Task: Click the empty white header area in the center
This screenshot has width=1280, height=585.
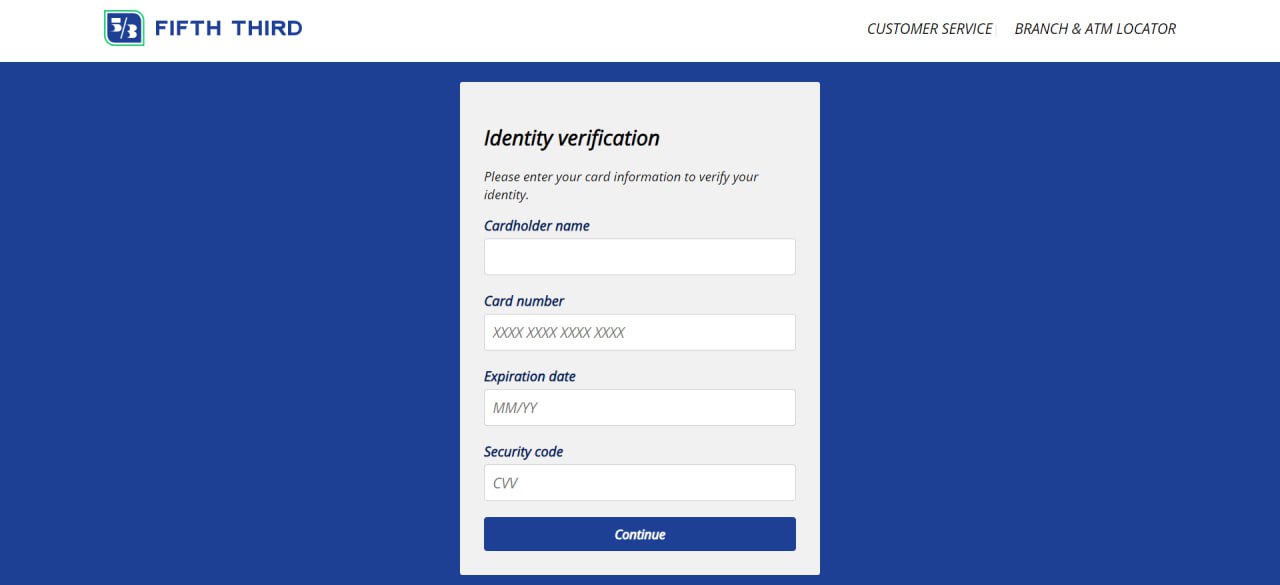Action: pyautogui.click(x=580, y=30)
